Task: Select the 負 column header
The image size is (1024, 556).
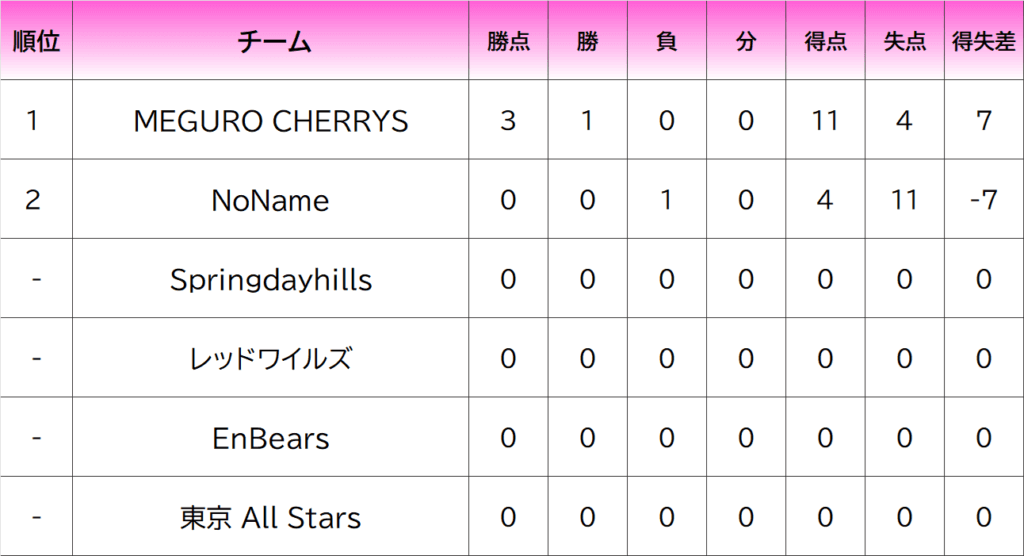Action: coord(666,42)
